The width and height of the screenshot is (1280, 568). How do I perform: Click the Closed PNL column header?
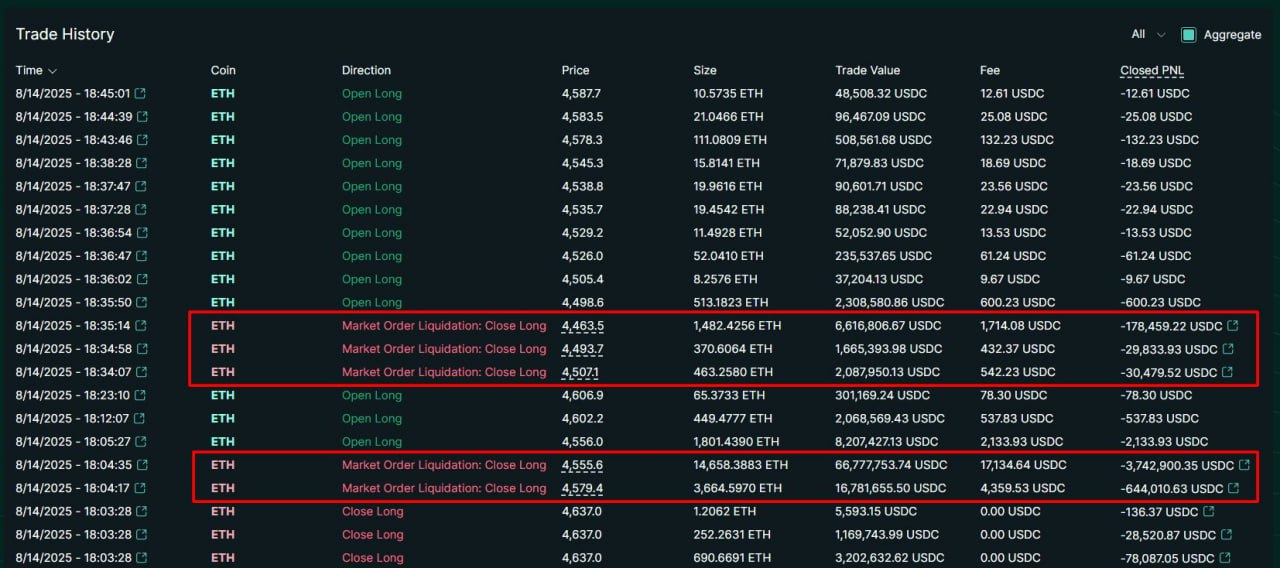tap(1152, 71)
